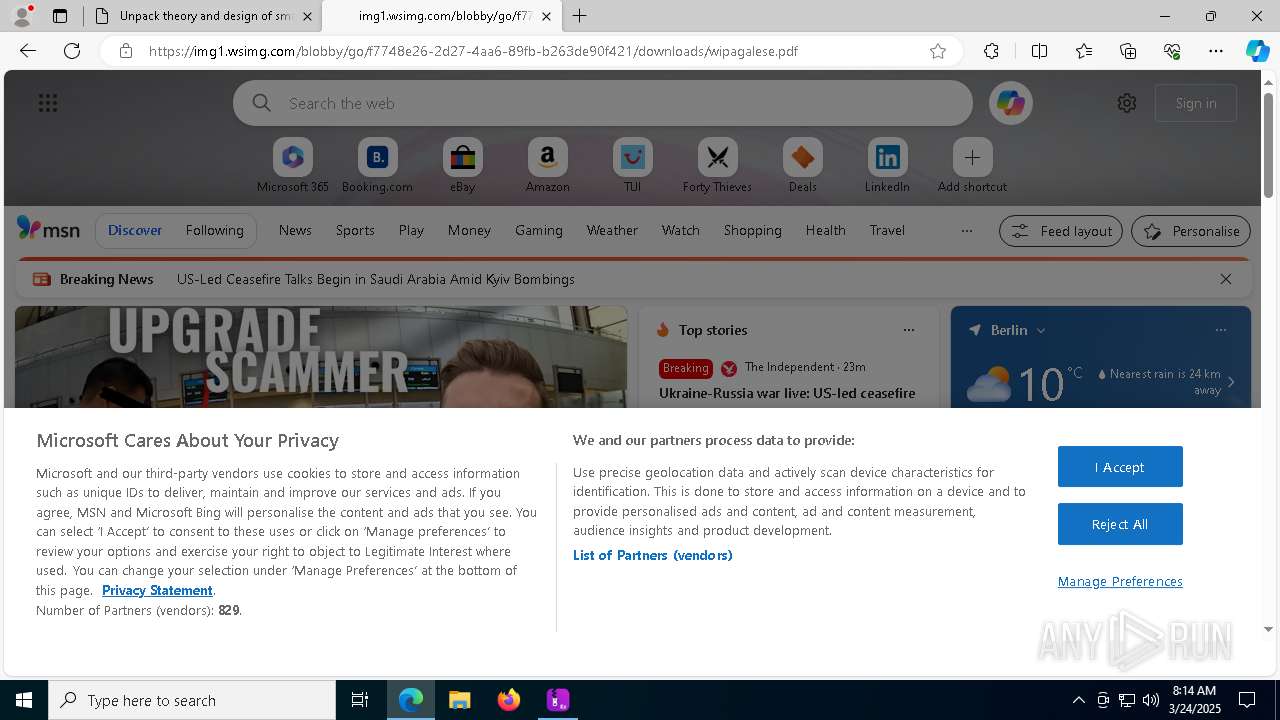
Task: Click the profile avatar icon
Action: [x=22, y=16]
